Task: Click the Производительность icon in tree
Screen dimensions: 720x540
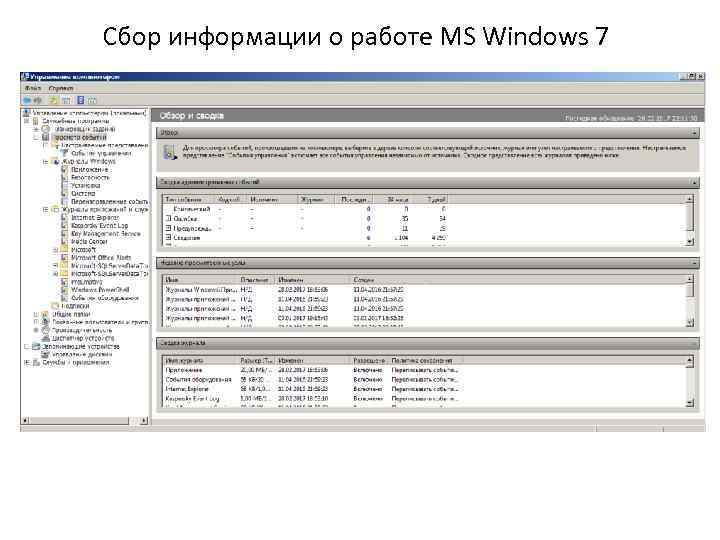Action: [x=45, y=330]
